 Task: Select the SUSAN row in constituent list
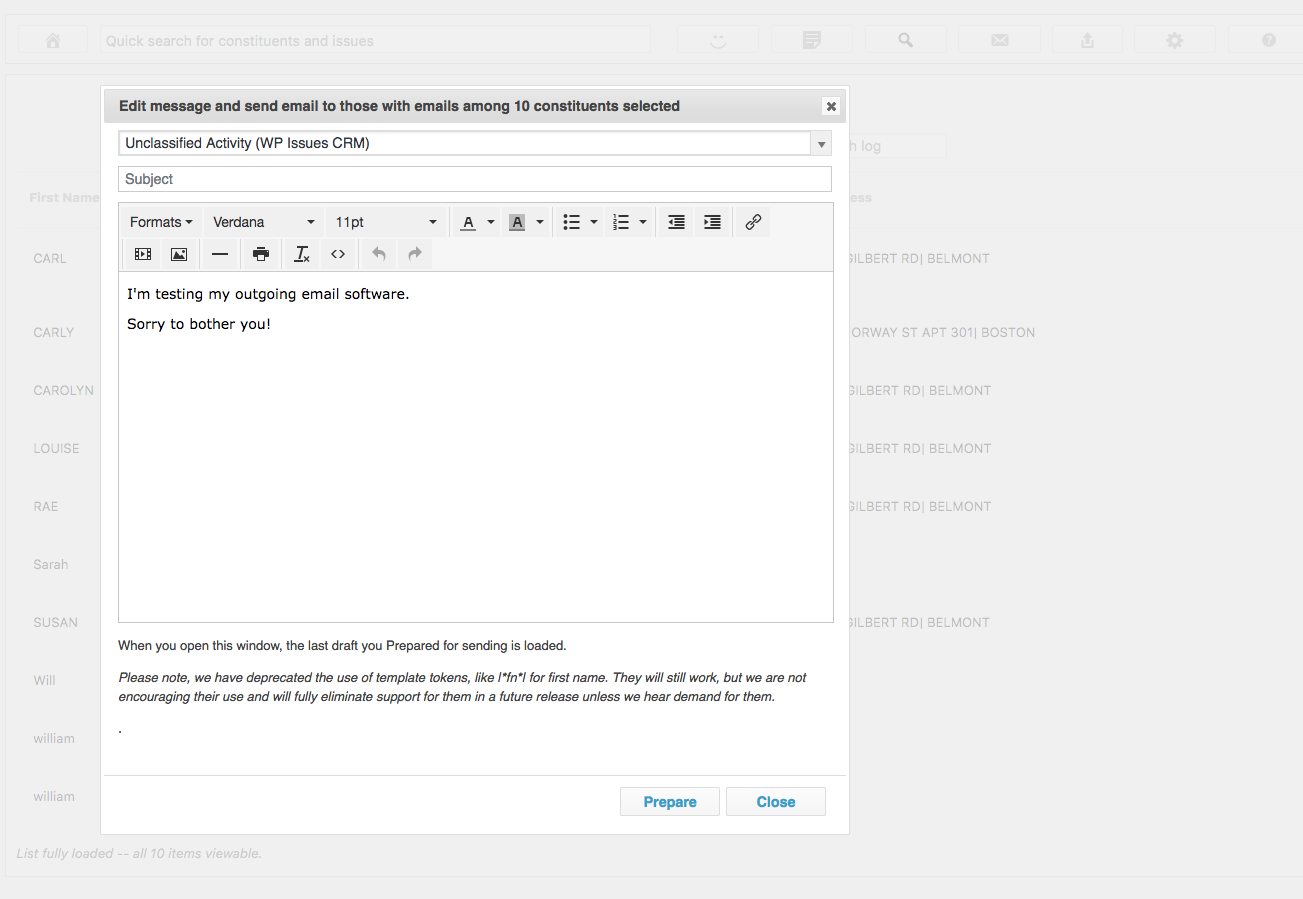coord(55,622)
